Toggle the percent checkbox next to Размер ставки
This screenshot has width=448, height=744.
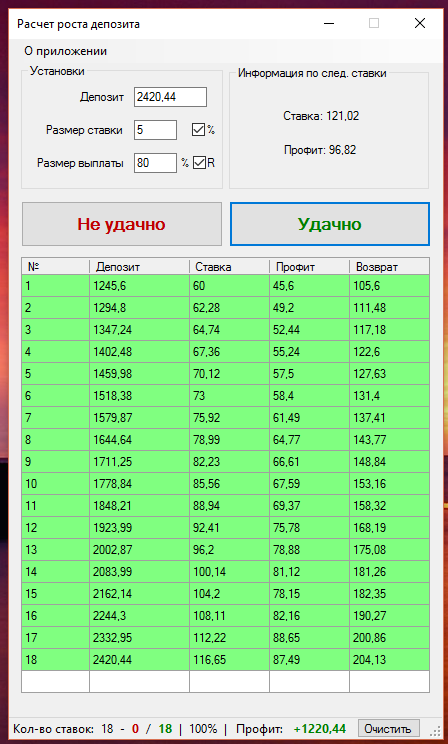[x=198, y=130]
